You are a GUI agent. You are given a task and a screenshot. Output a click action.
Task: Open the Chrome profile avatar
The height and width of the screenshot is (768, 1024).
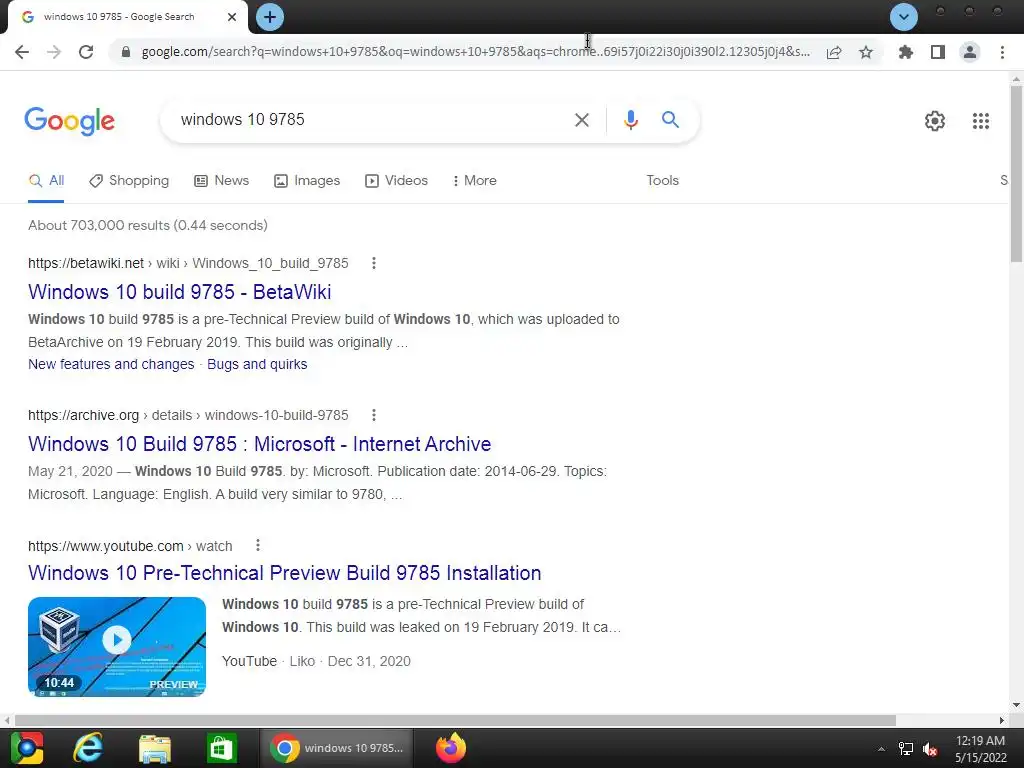[970, 52]
